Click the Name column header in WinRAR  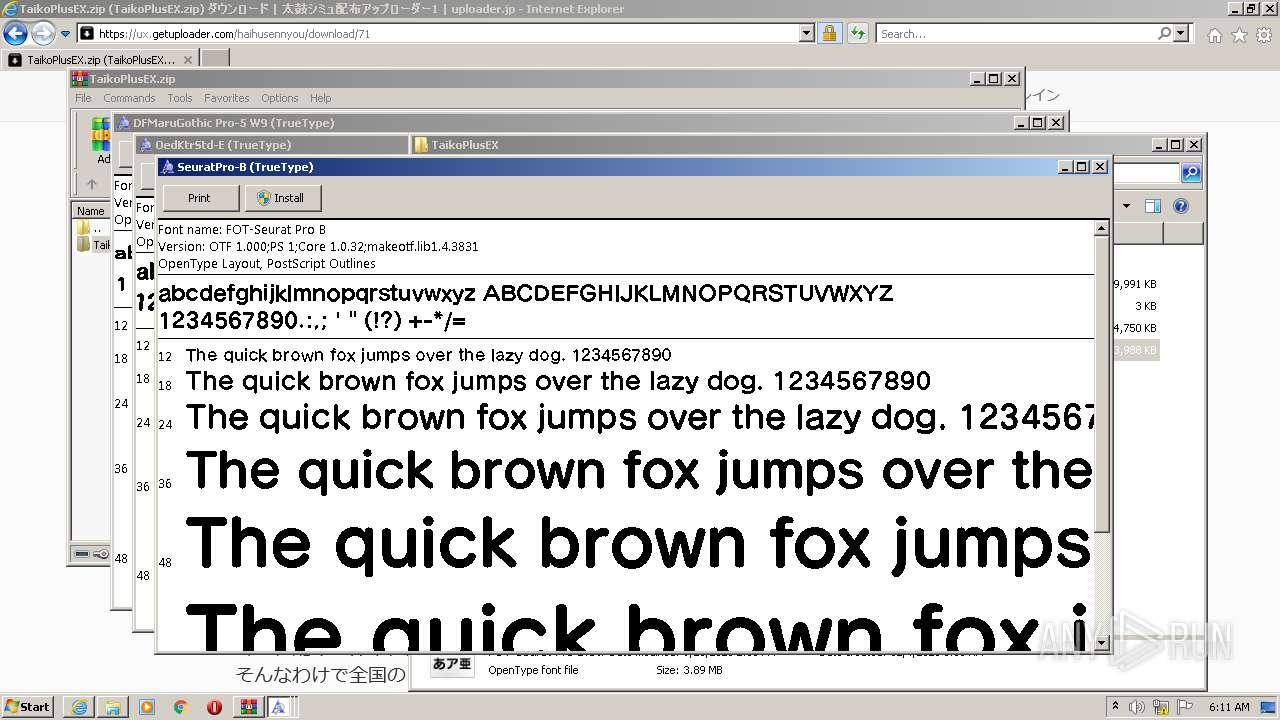pos(91,211)
